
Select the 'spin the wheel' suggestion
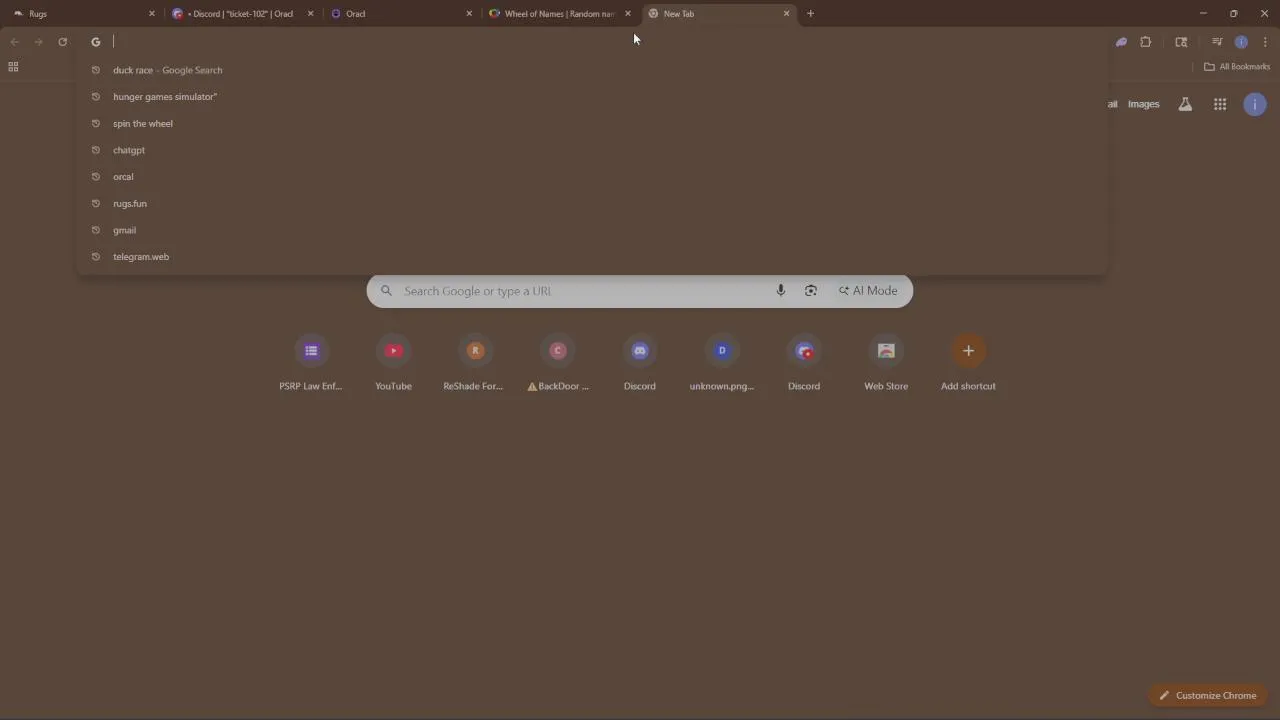[592, 123]
